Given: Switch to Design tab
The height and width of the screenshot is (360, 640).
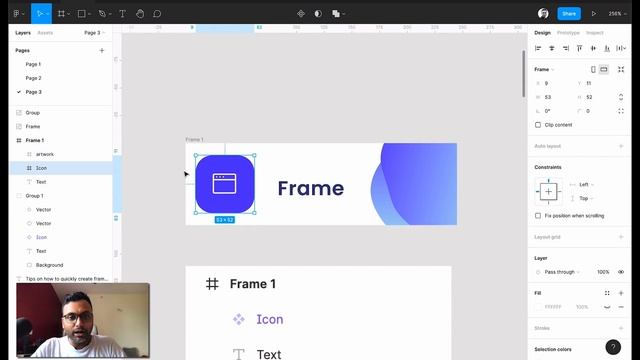Looking at the screenshot, I should pyautogui.click(x=542, y=33).
